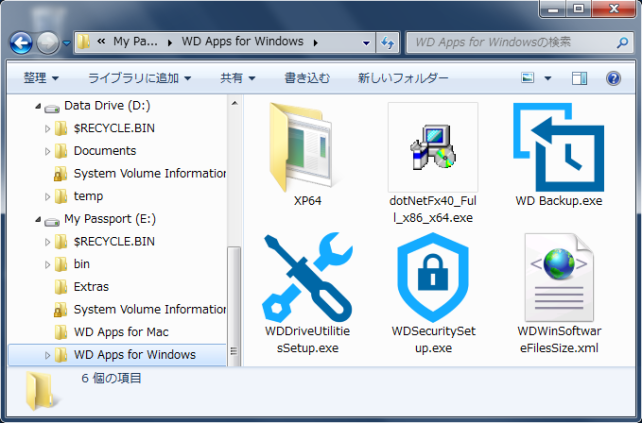Open the XP64 folder icon
The height and width of the screenshot is (423, 642).
tap(301, 147)
